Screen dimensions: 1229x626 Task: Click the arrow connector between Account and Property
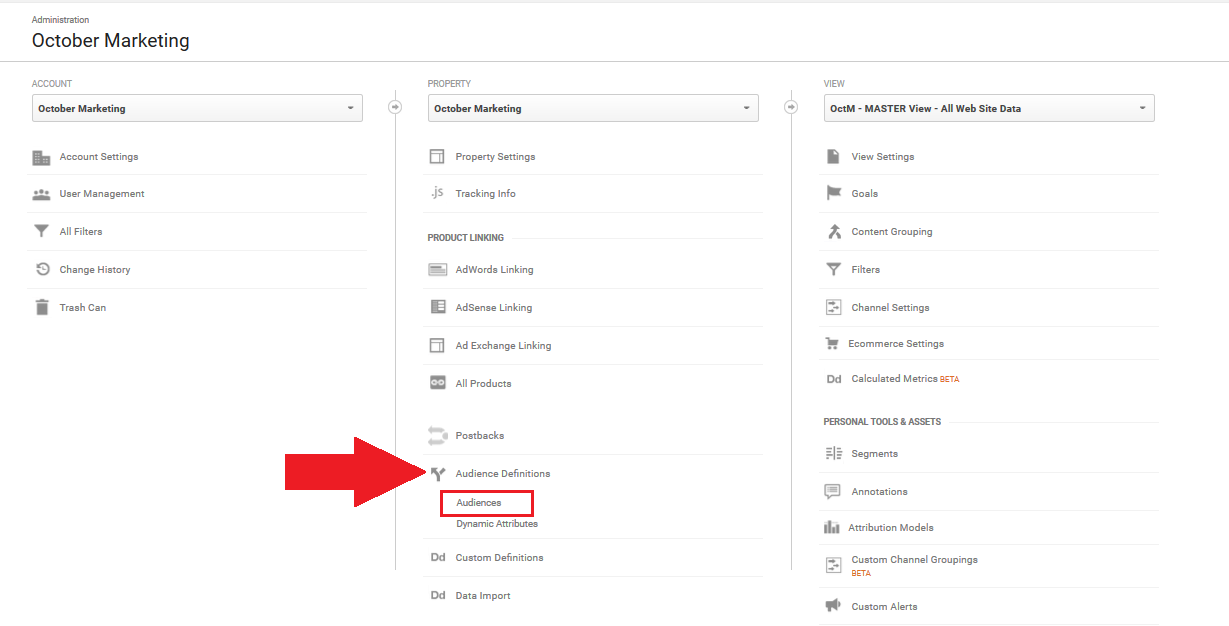click(395, 107)
